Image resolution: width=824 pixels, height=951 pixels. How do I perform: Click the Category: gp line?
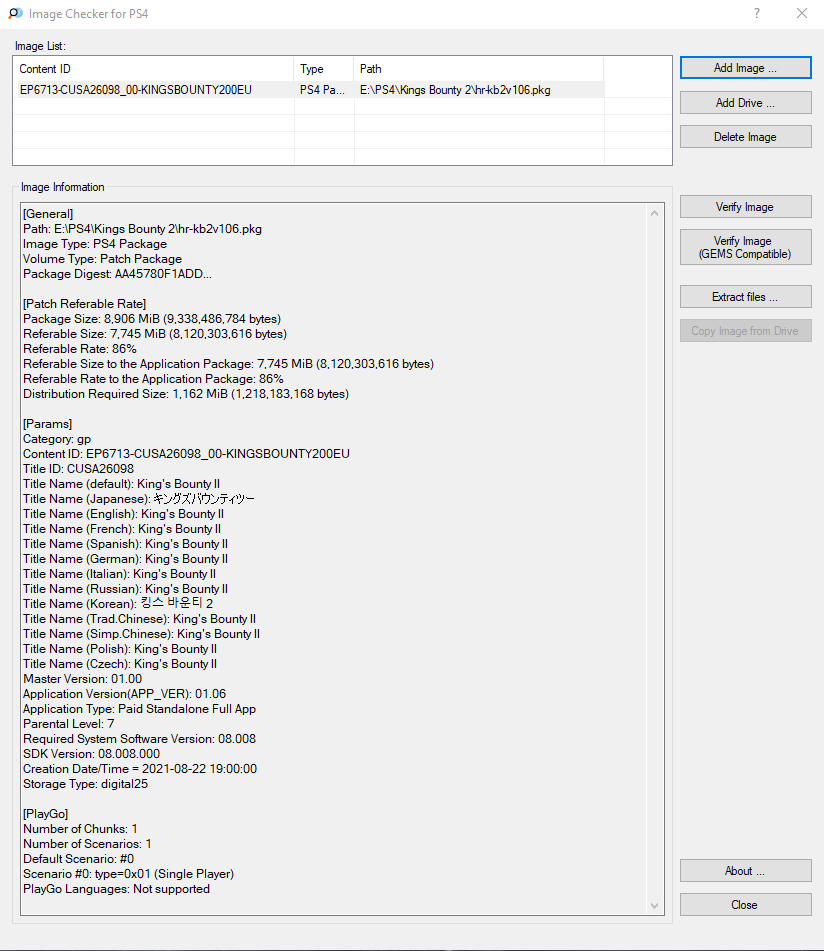(57, 439)
